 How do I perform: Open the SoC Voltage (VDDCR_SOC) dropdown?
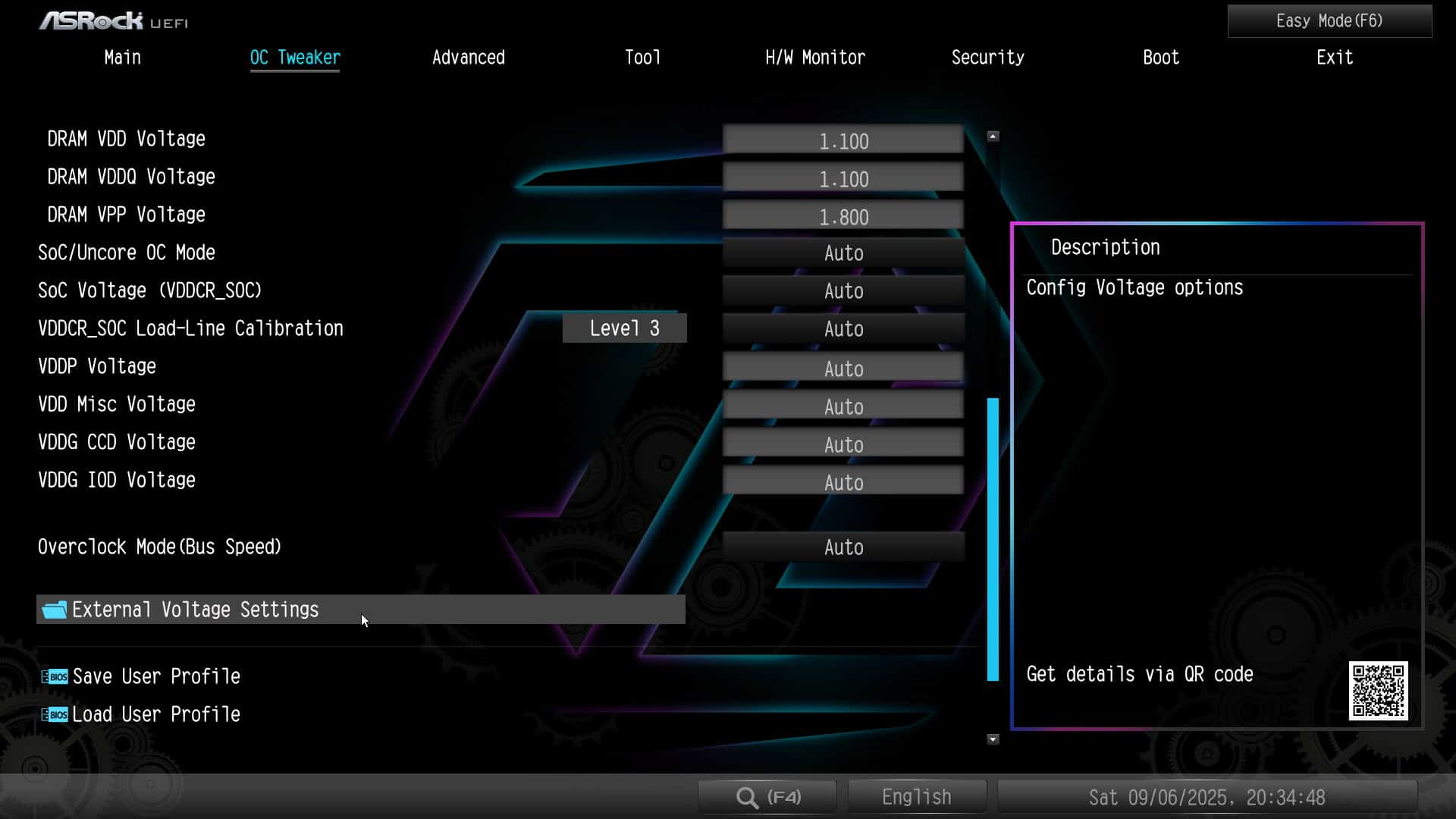point(843,291)
